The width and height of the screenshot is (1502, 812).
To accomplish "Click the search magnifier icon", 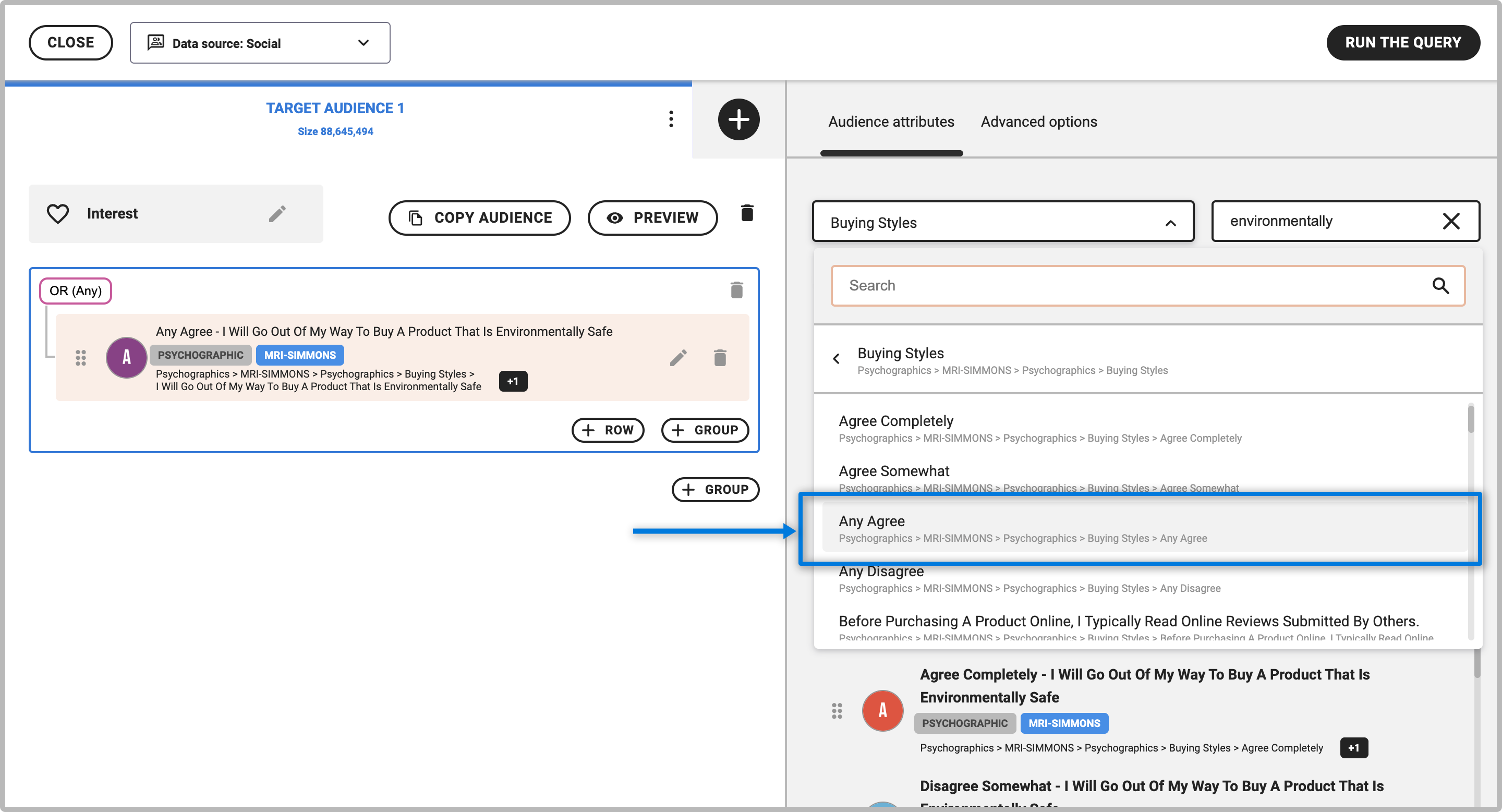I will pos(1440,286).
